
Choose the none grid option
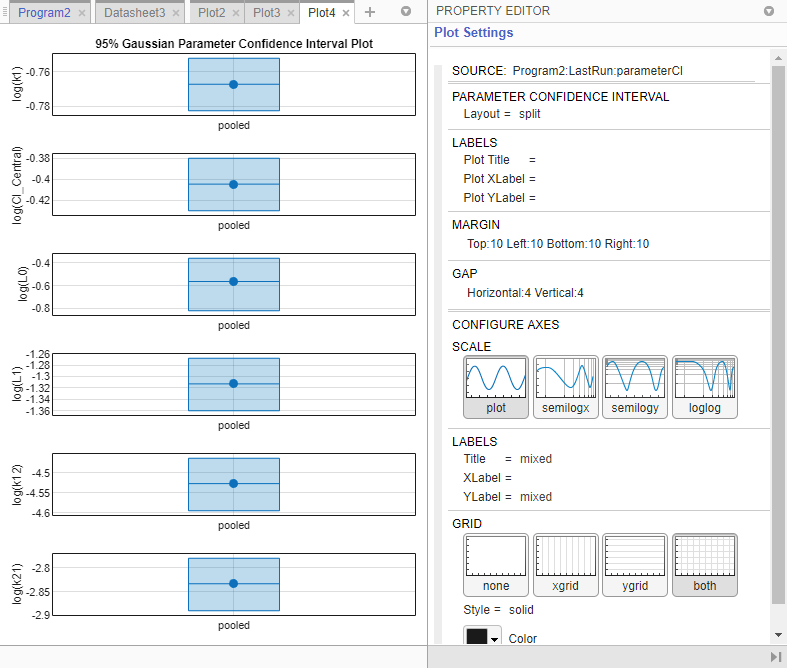click(496, 565)
